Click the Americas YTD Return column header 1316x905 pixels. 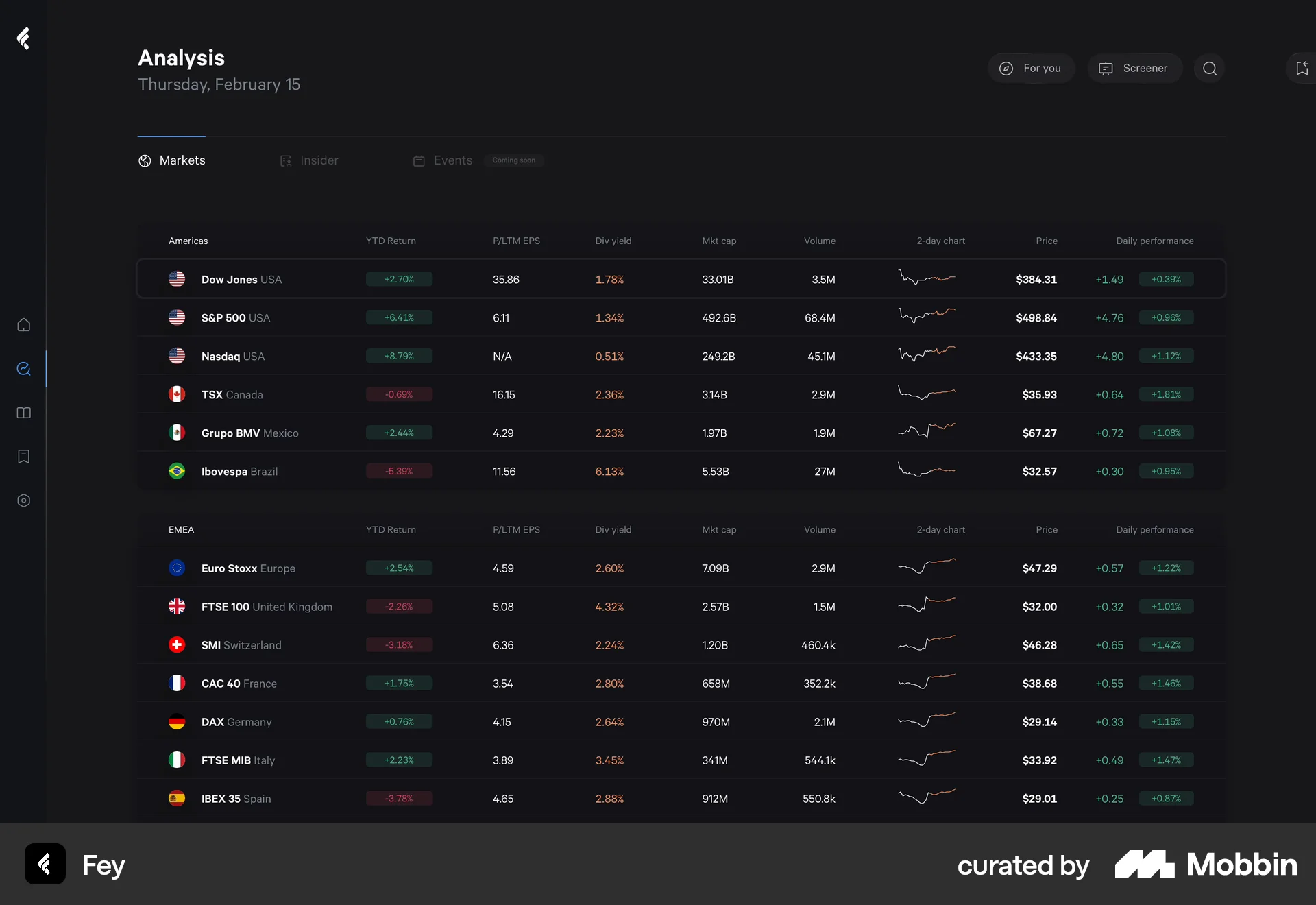click(391, 241)
